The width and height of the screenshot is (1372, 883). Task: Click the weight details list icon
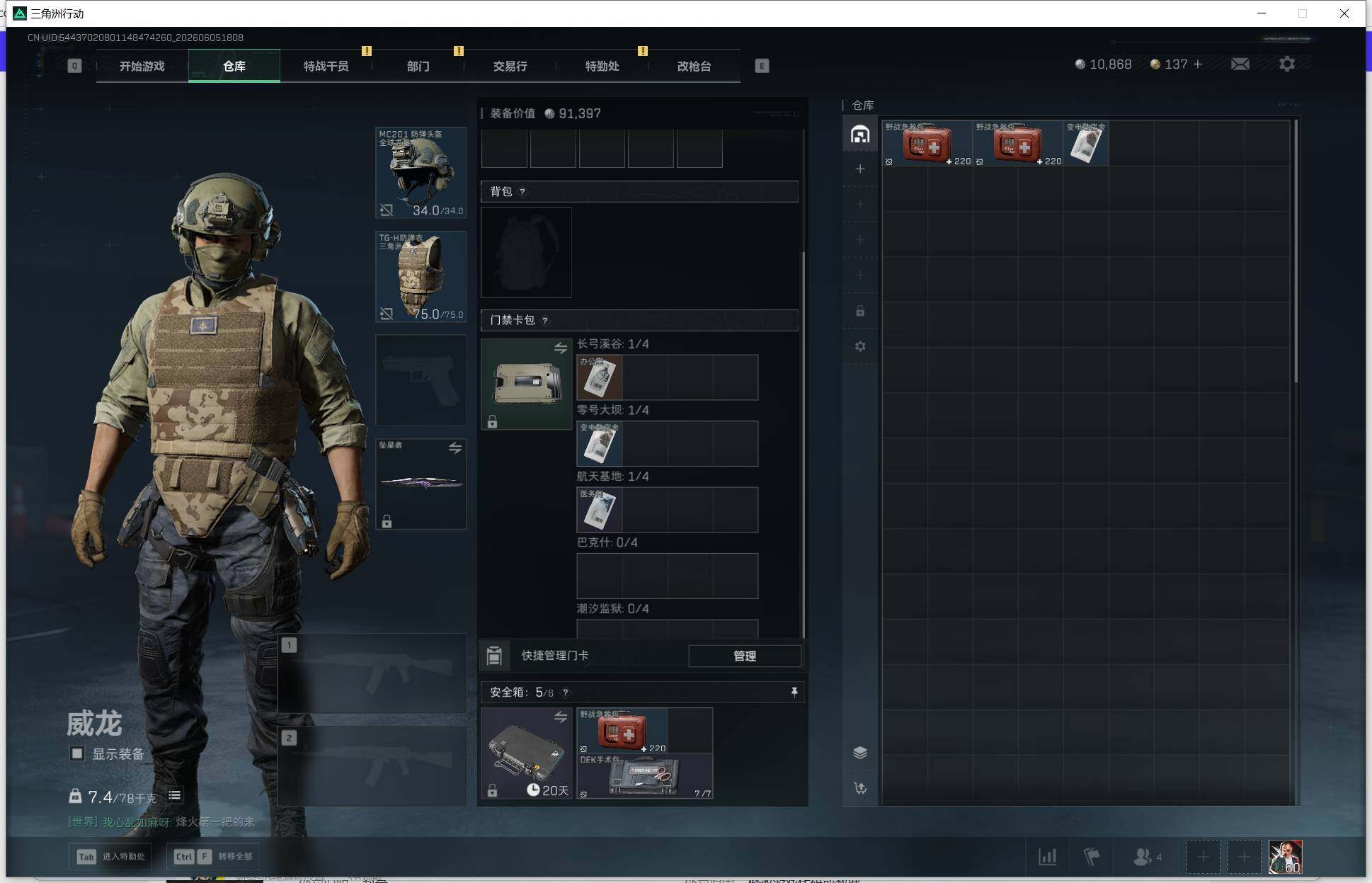(175, 796)
